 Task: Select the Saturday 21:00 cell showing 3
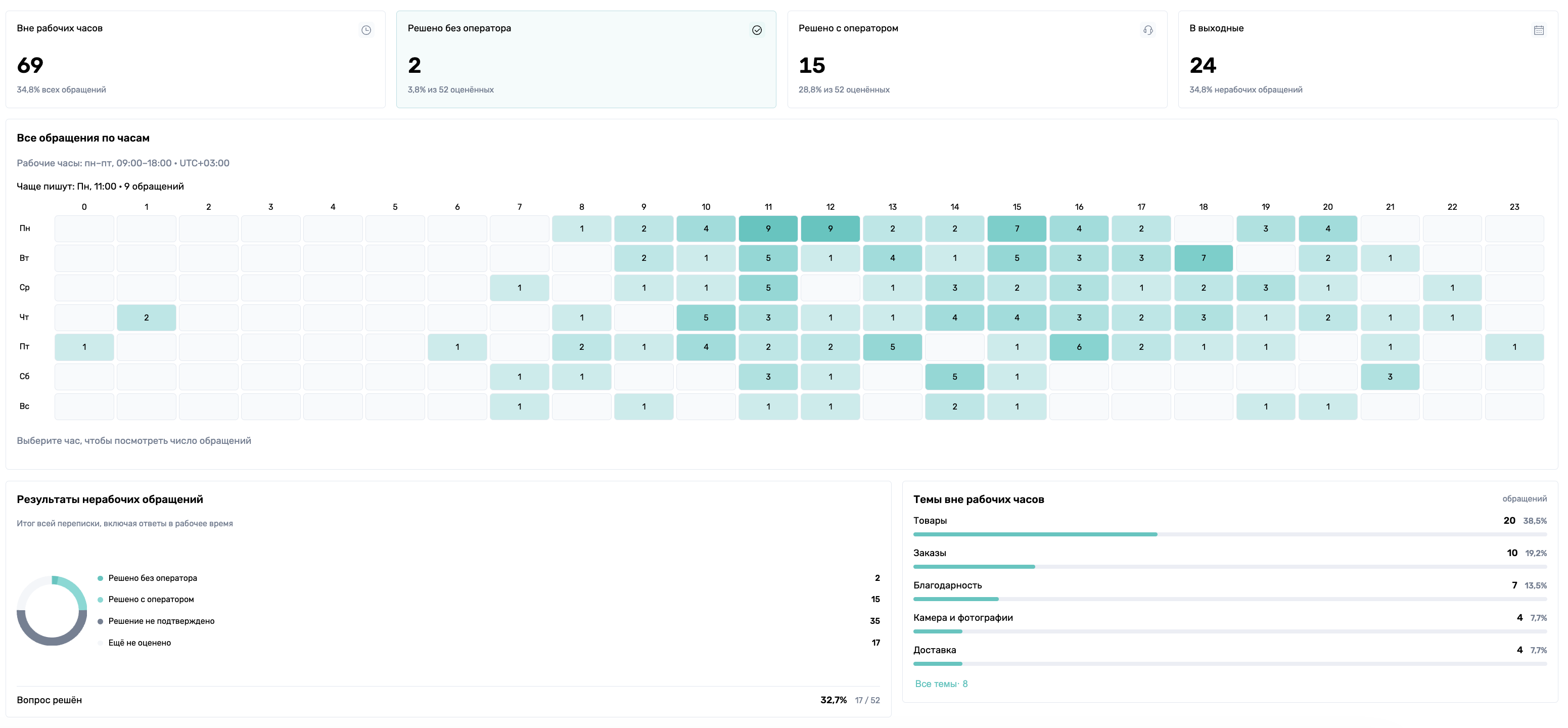coord(1390,377)
